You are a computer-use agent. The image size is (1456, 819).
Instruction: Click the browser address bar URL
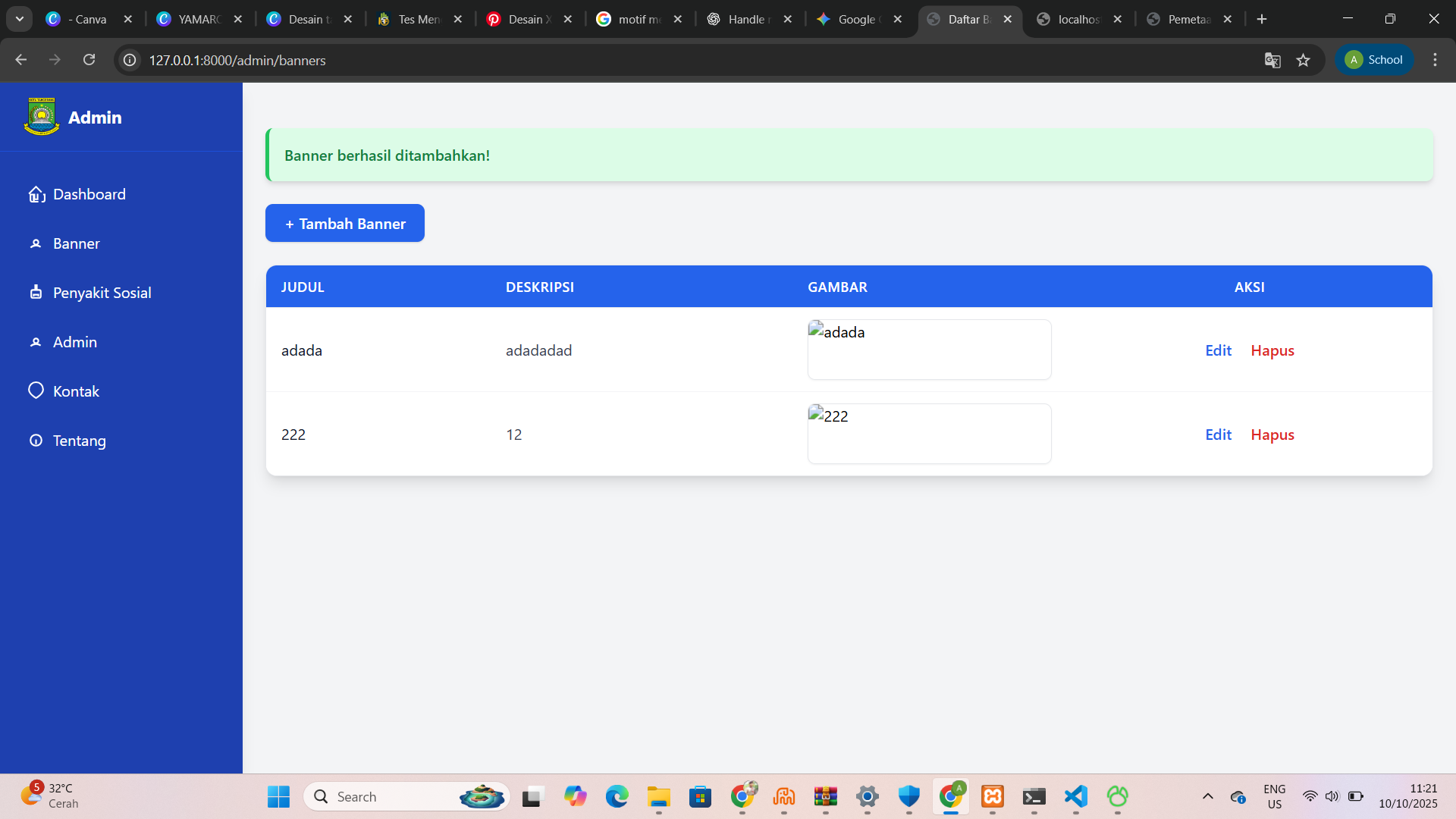pos(237,60)
